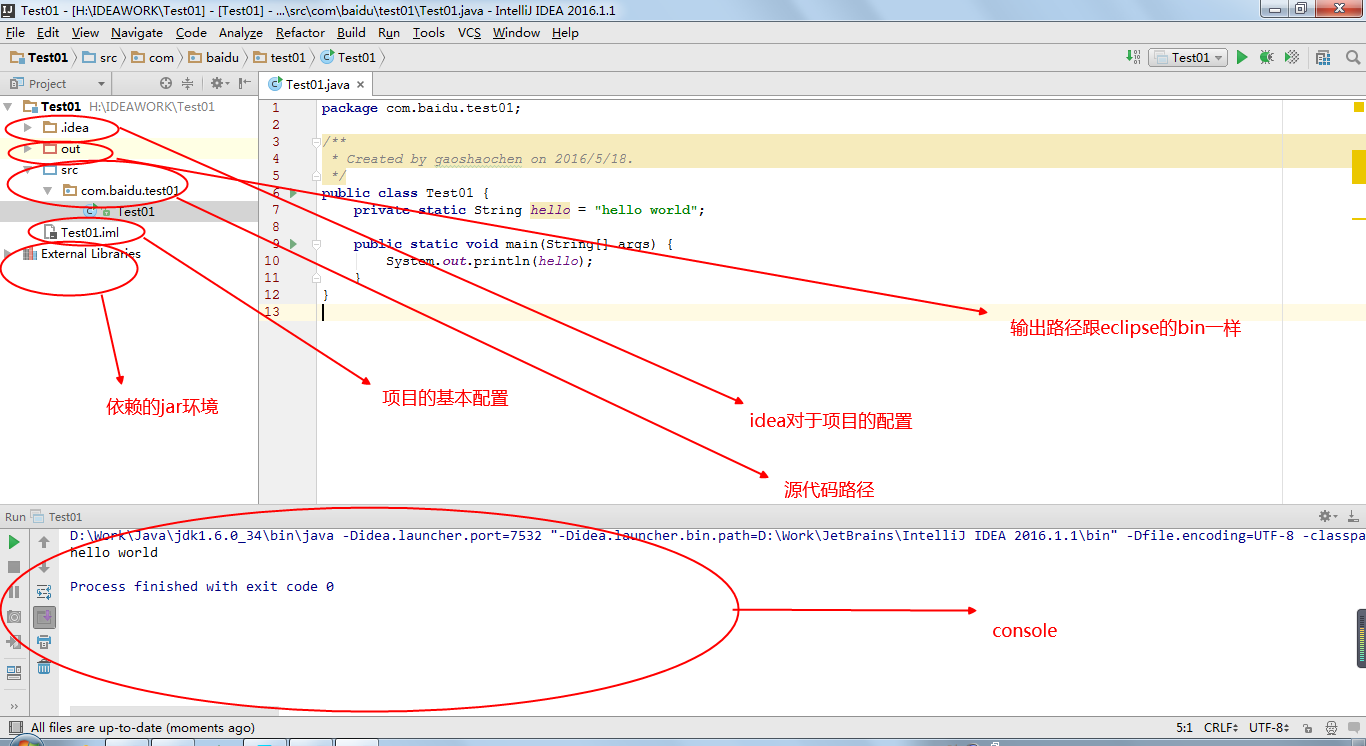This screenshot has width=1366, height=746.
Task: Run Test01 with the toolbar's green Run button
Action: [1242, 57]
